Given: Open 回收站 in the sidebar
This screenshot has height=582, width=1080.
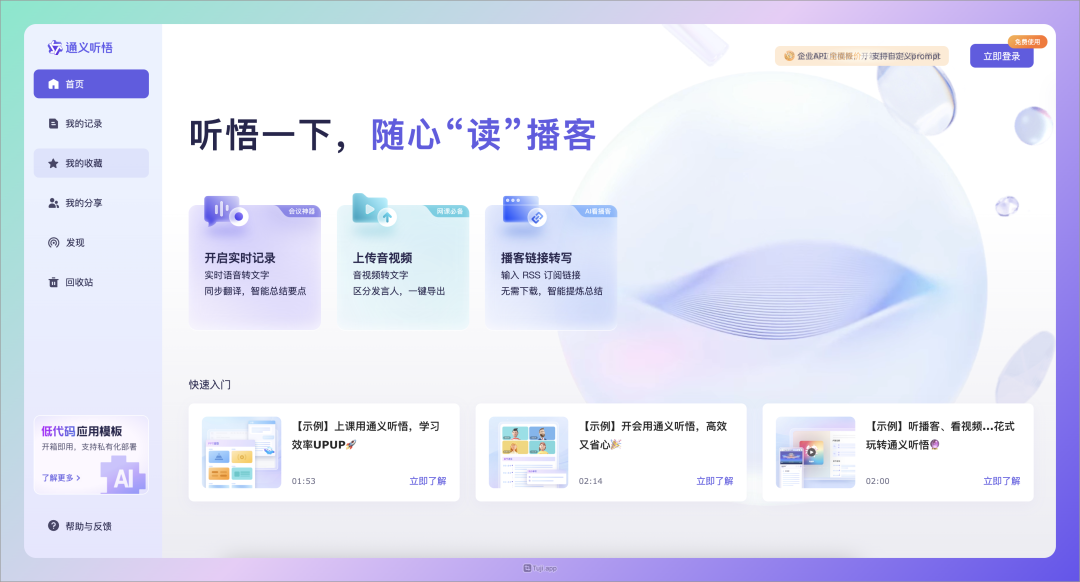Looking at the screenshot, I should (x=91, y=282).
